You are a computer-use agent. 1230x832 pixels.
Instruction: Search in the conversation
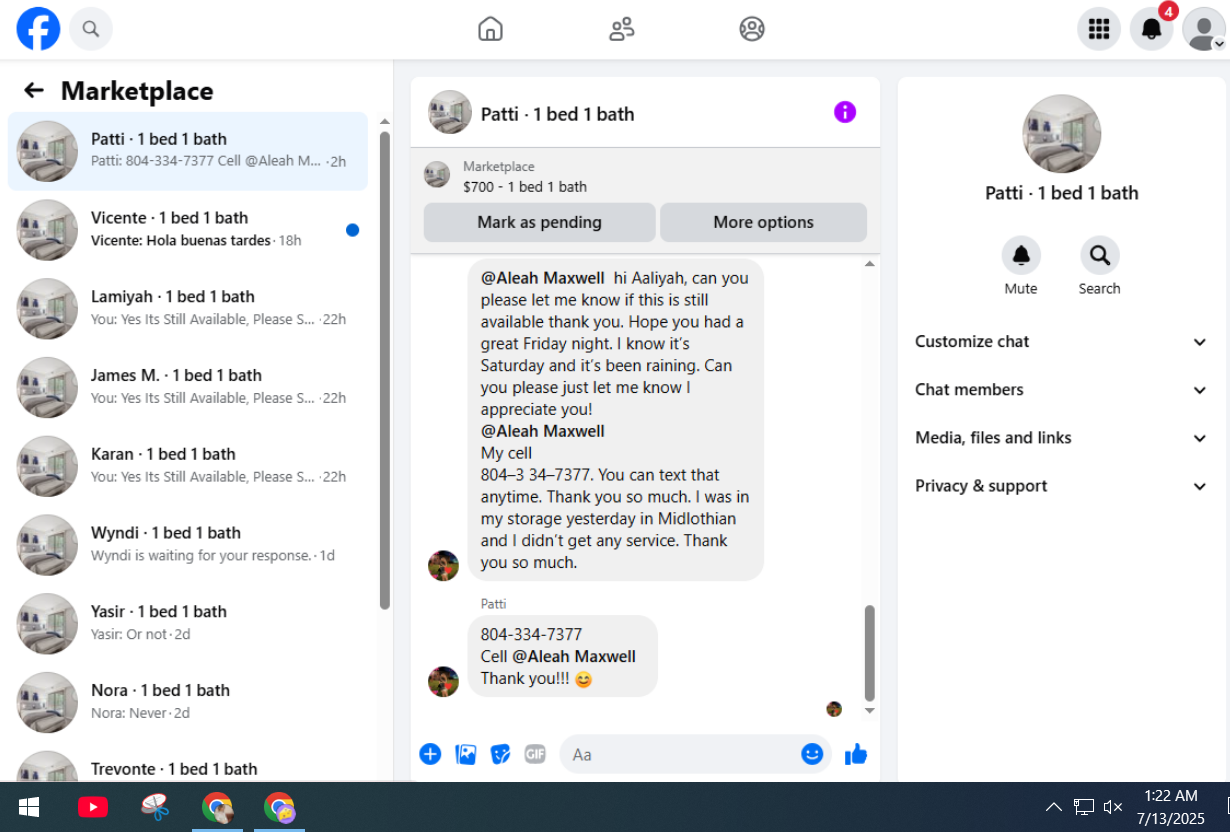pyautogui.click(x=1099, y=256)
